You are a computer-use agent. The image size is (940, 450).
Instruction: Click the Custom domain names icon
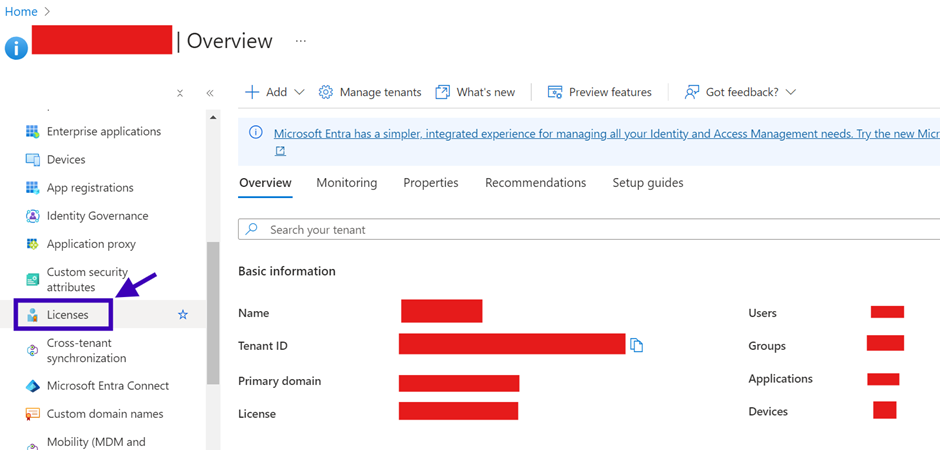tap(32, 414)
